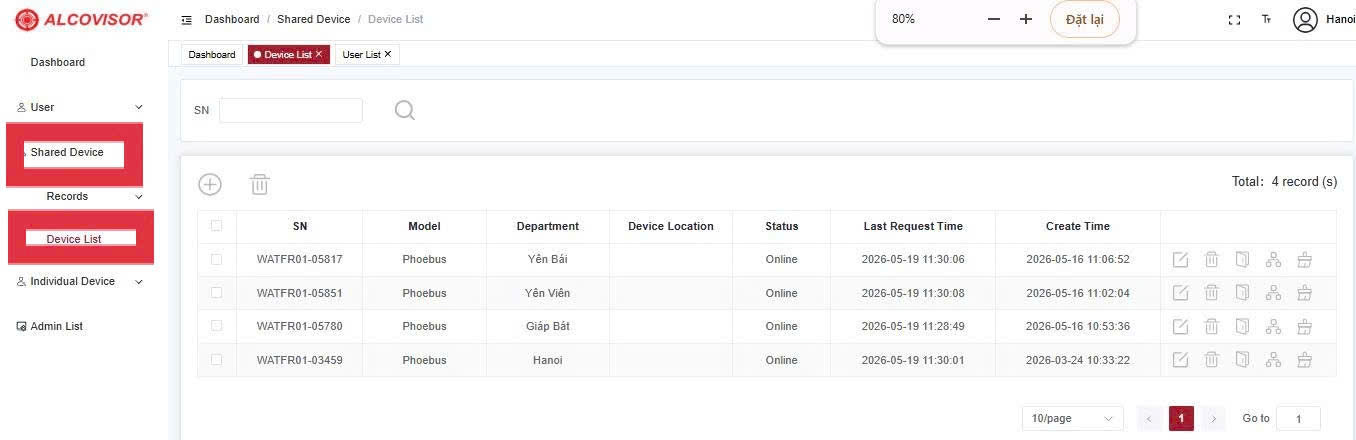Click the Last Request Time column header
This screenshot has width=1356, height=440.
(913, 226)
